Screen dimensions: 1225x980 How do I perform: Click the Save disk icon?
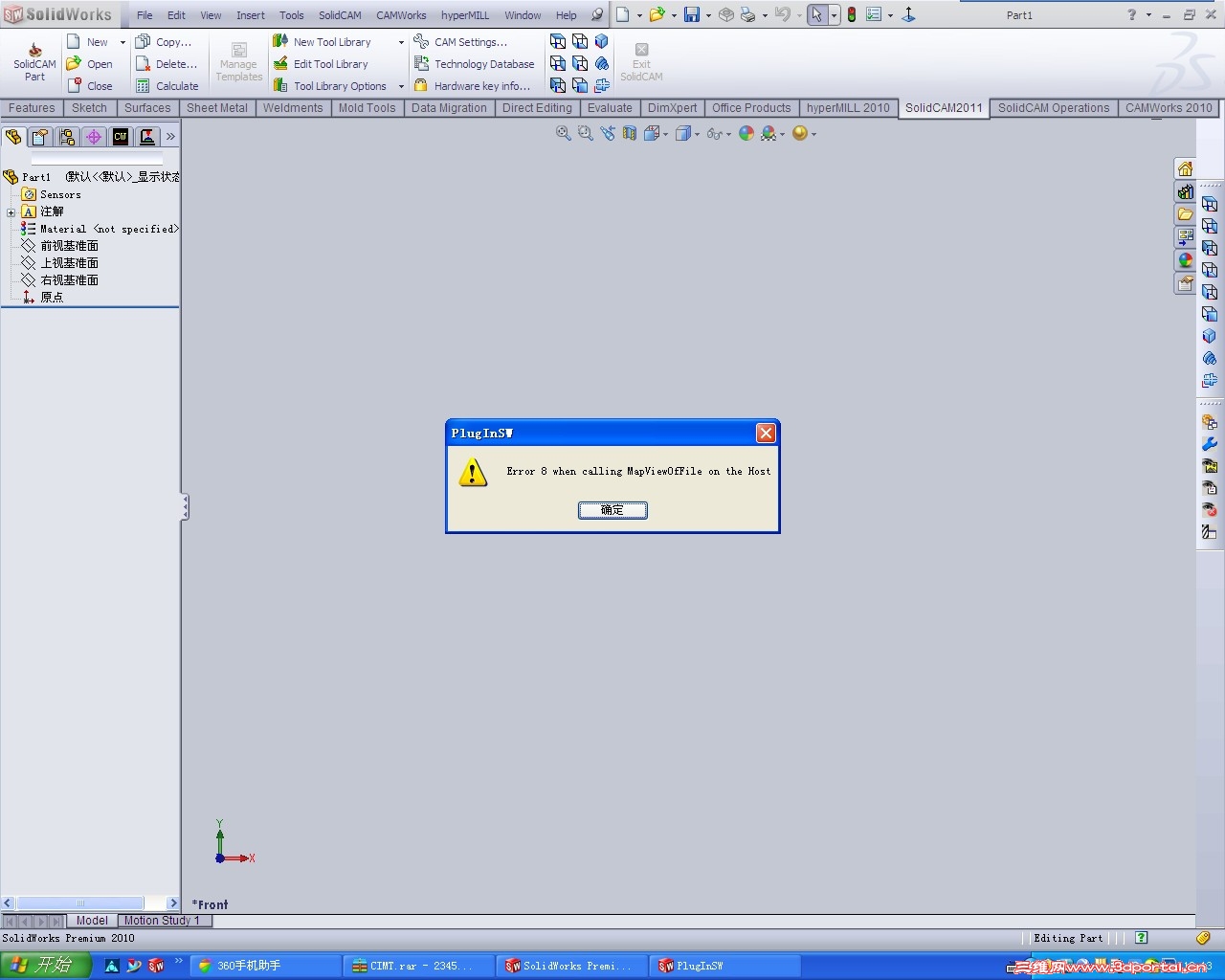tap(692, 15)
